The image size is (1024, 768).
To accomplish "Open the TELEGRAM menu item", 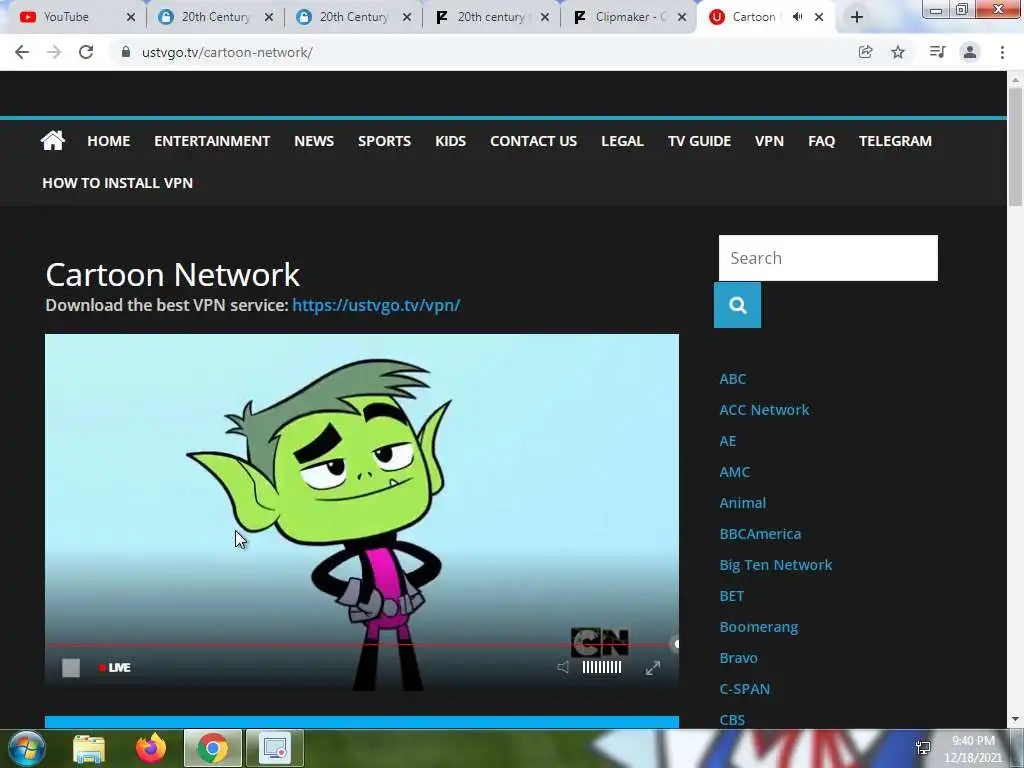I will 895,141.
